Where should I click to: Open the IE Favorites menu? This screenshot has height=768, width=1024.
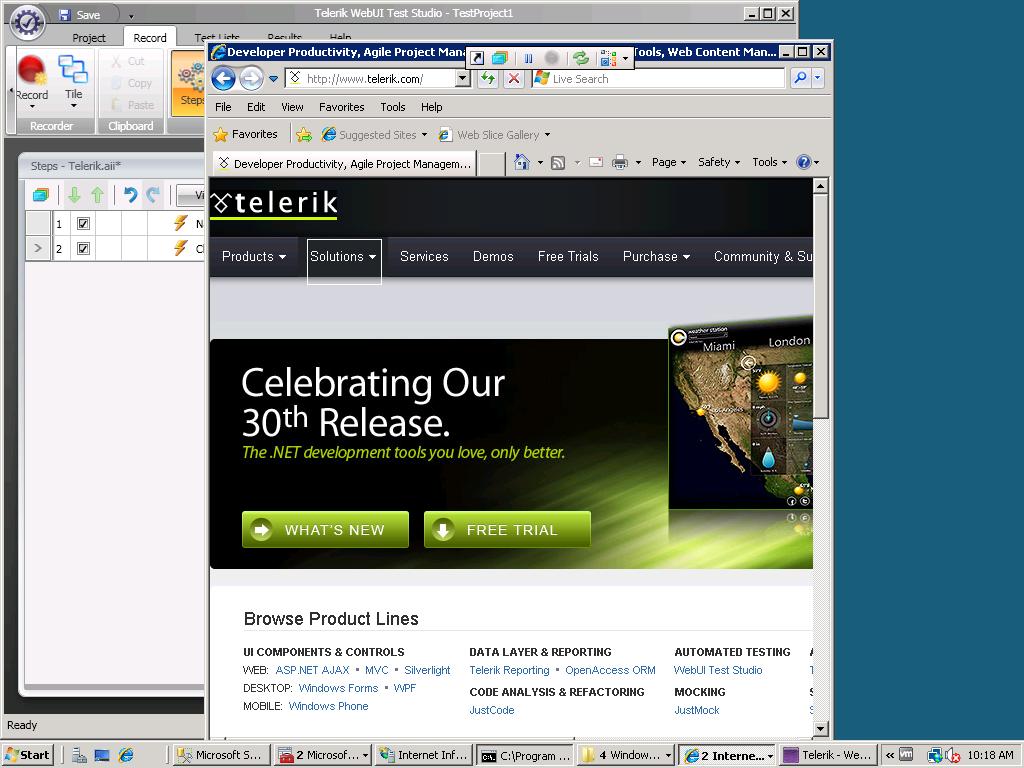[x=342, y=107]
